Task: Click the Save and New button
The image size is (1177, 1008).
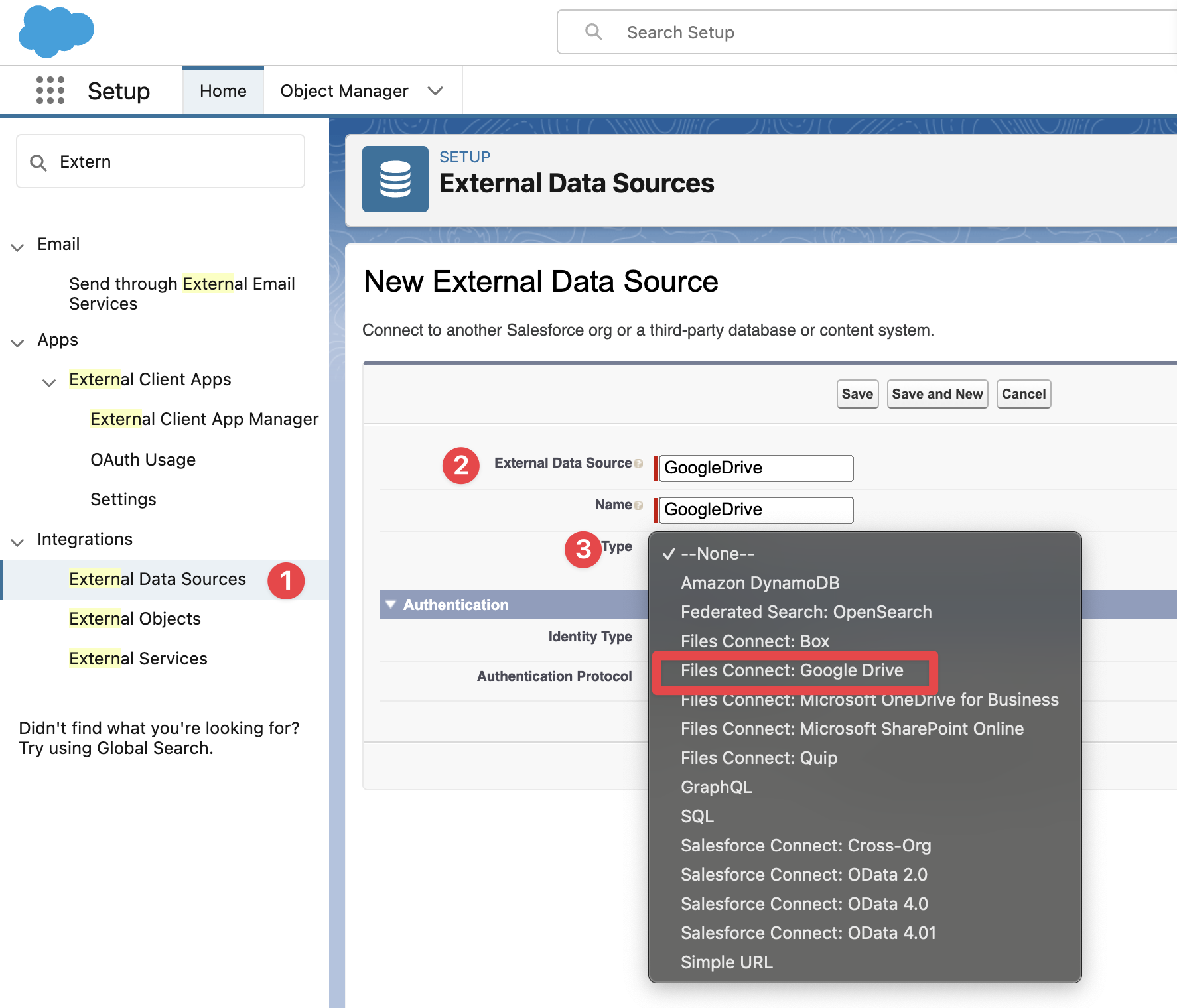Action: [937, 393]
